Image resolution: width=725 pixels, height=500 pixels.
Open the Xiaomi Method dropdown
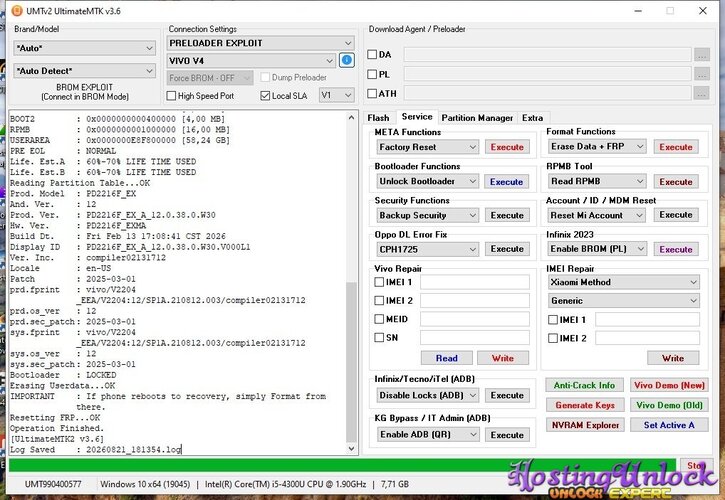tap(624, 282)
